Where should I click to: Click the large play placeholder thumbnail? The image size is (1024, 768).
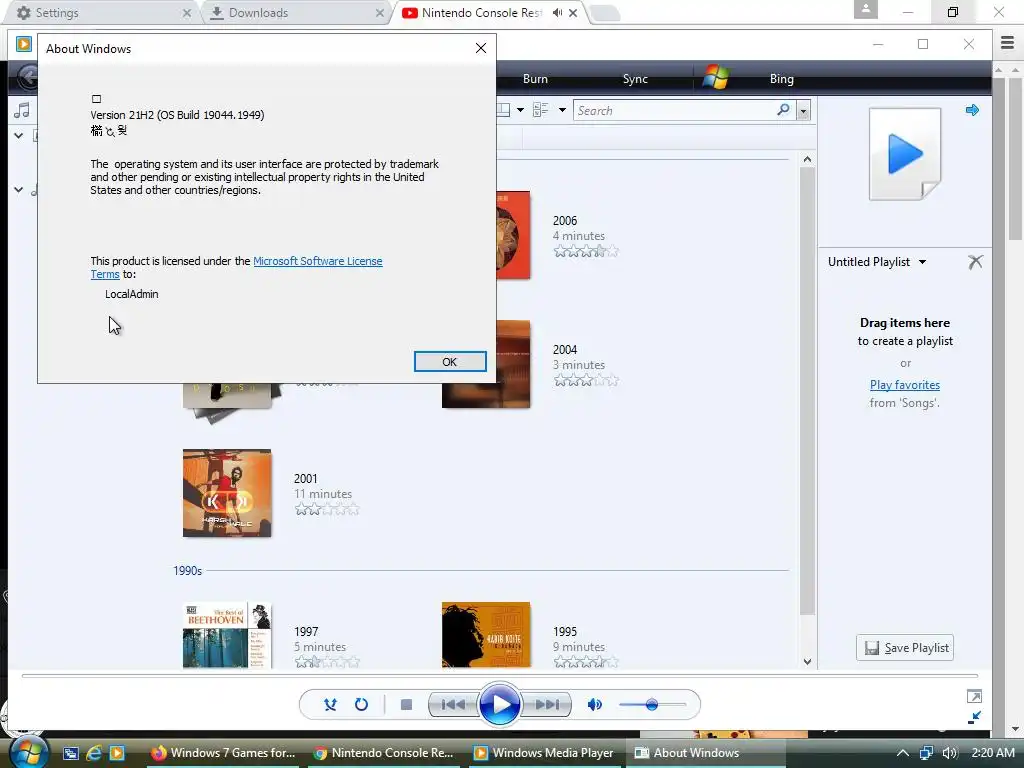coord(905,154)
